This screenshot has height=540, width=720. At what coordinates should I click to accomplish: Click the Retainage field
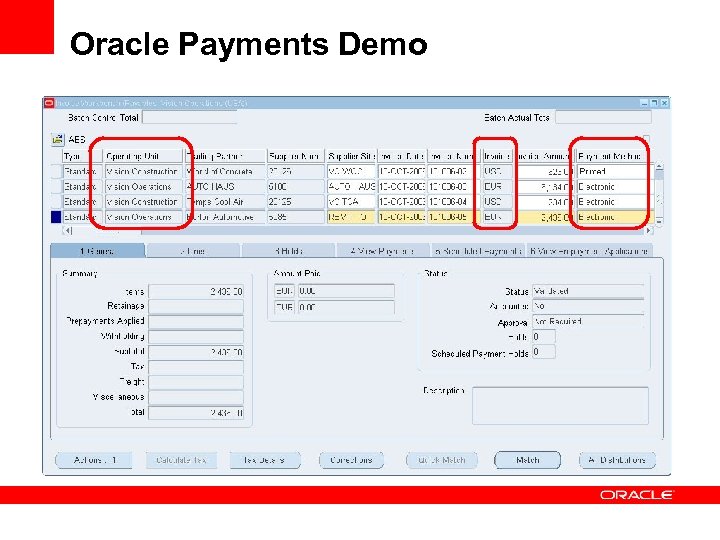point(196,306)
